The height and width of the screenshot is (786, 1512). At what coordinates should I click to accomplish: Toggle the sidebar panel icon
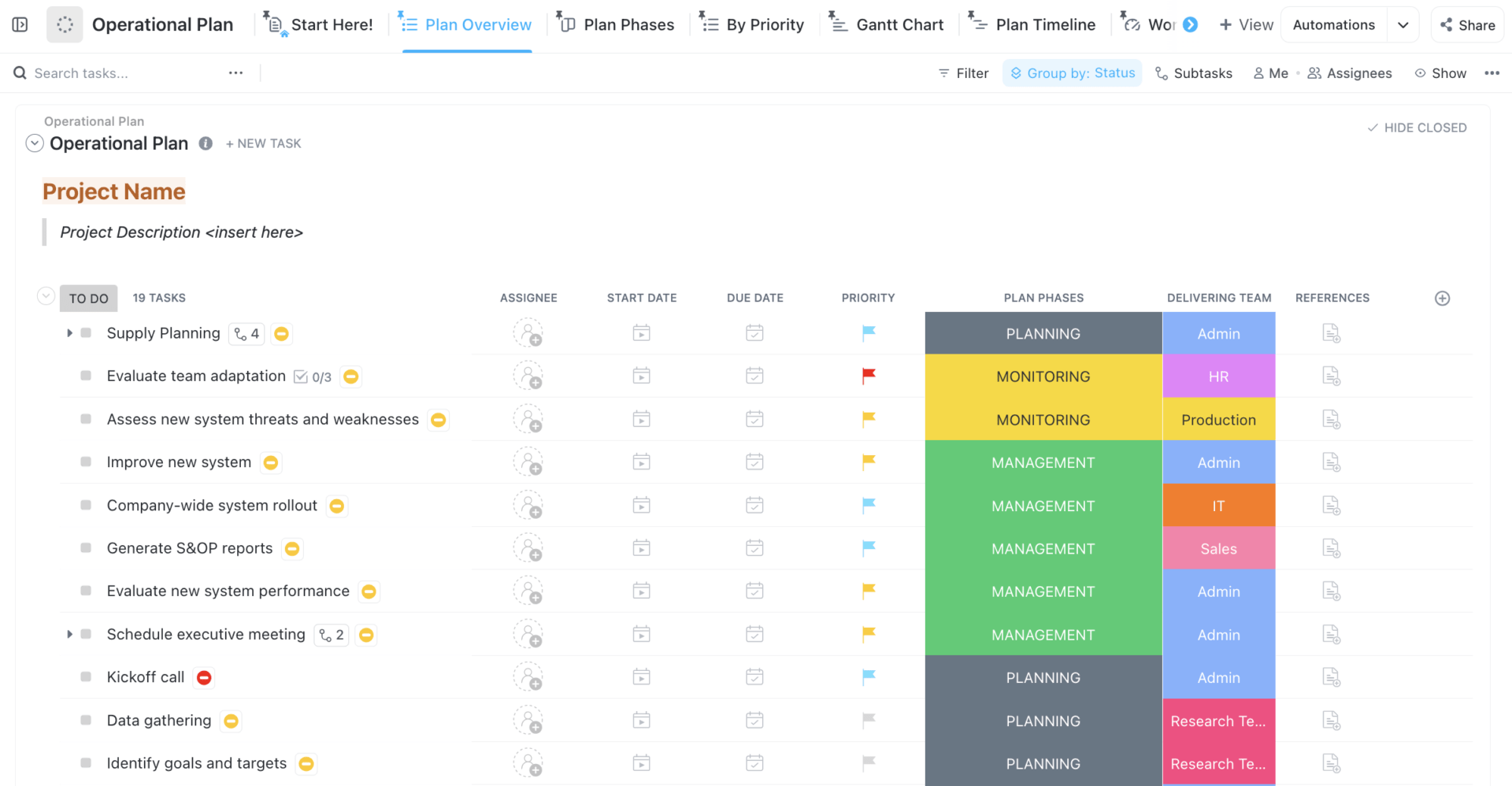click(20, 24)
